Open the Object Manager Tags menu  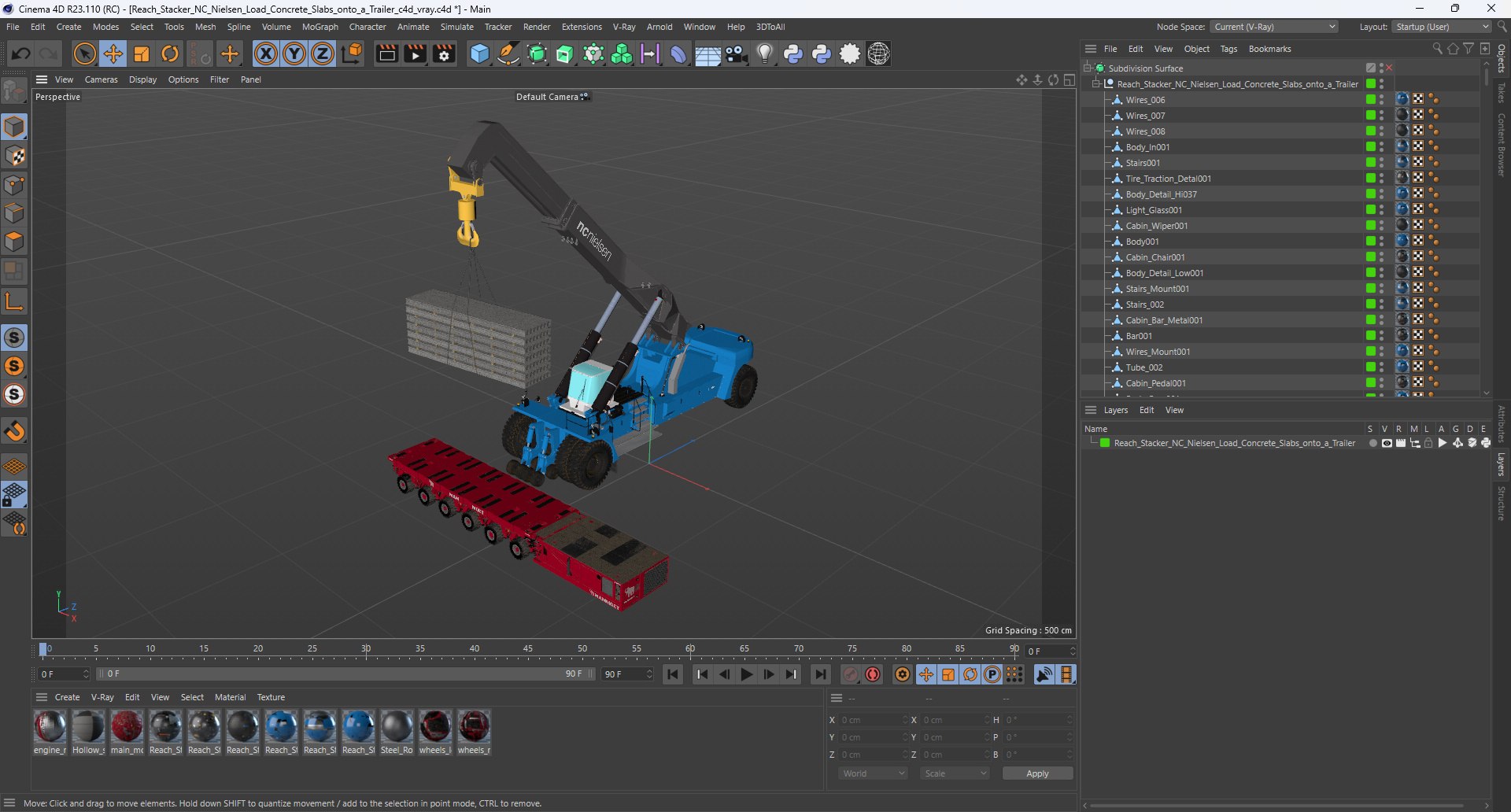(1228, 49)
